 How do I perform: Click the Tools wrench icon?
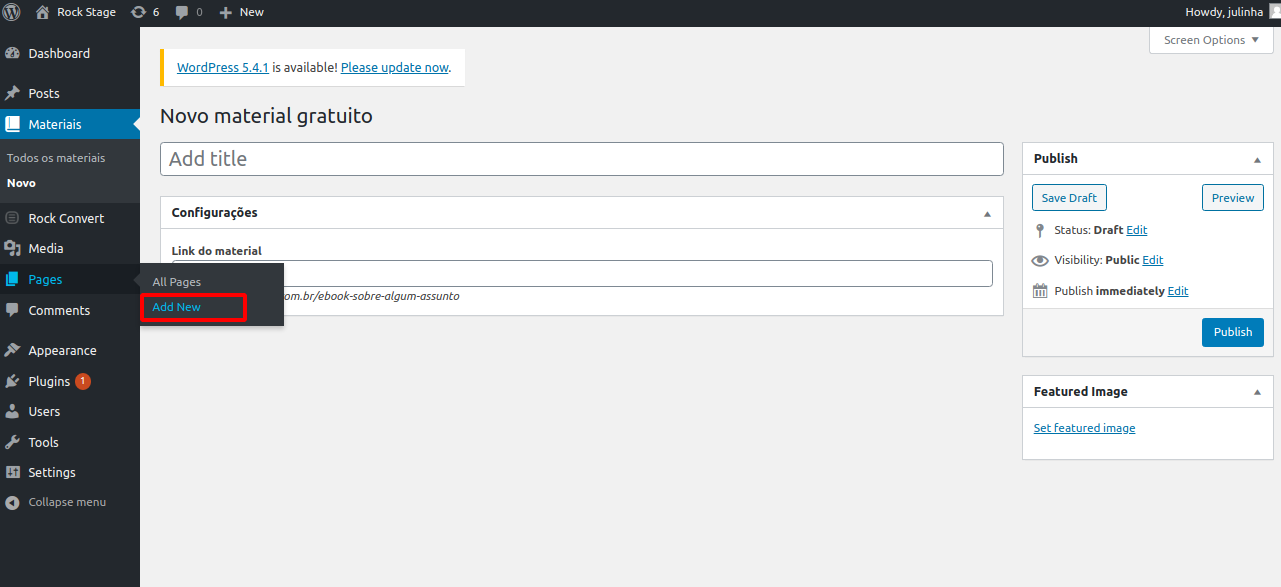[x=13, y=442]
